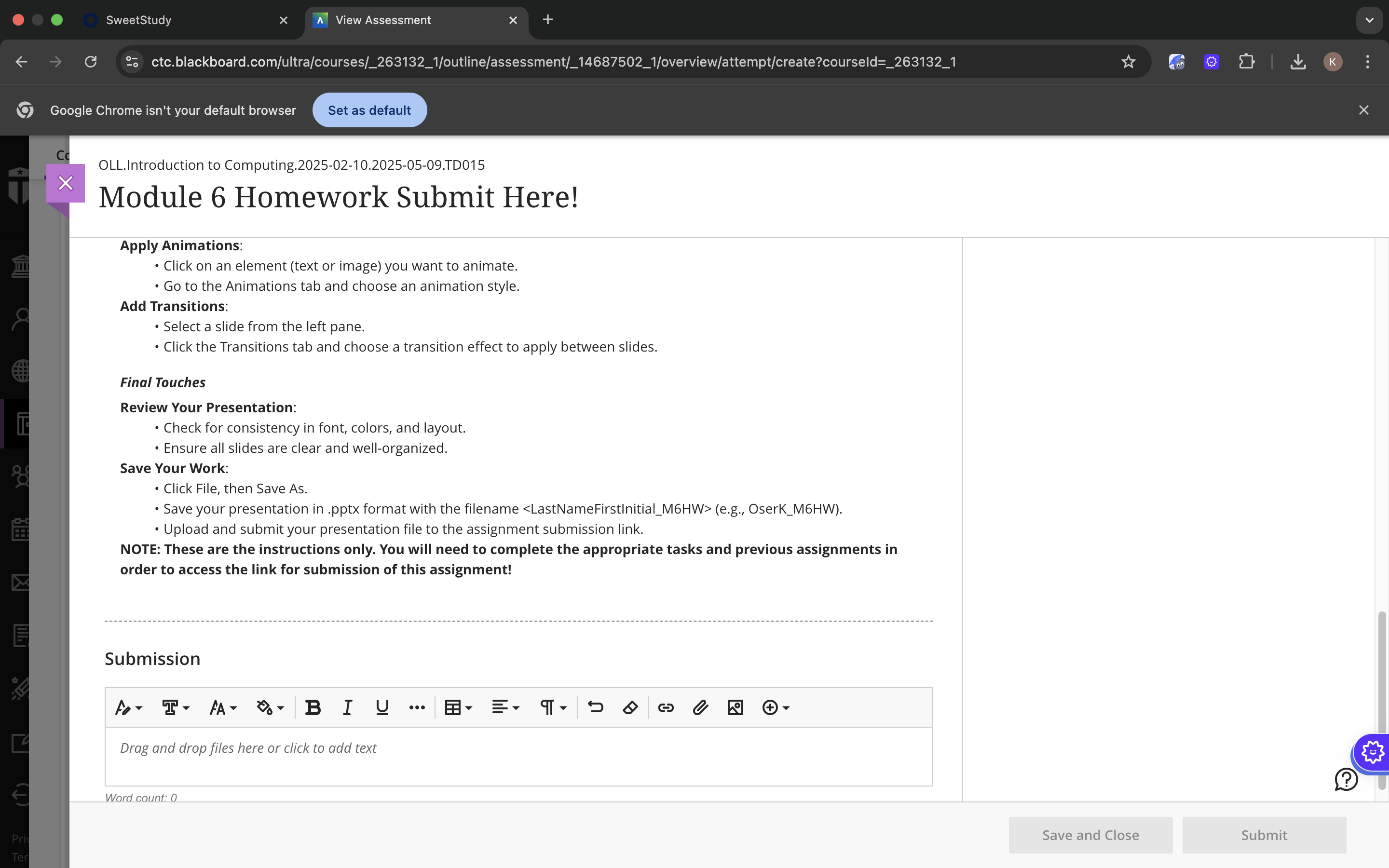
Task: Click the "Save Your Work" heading
Action: click(x=172, y=468)
